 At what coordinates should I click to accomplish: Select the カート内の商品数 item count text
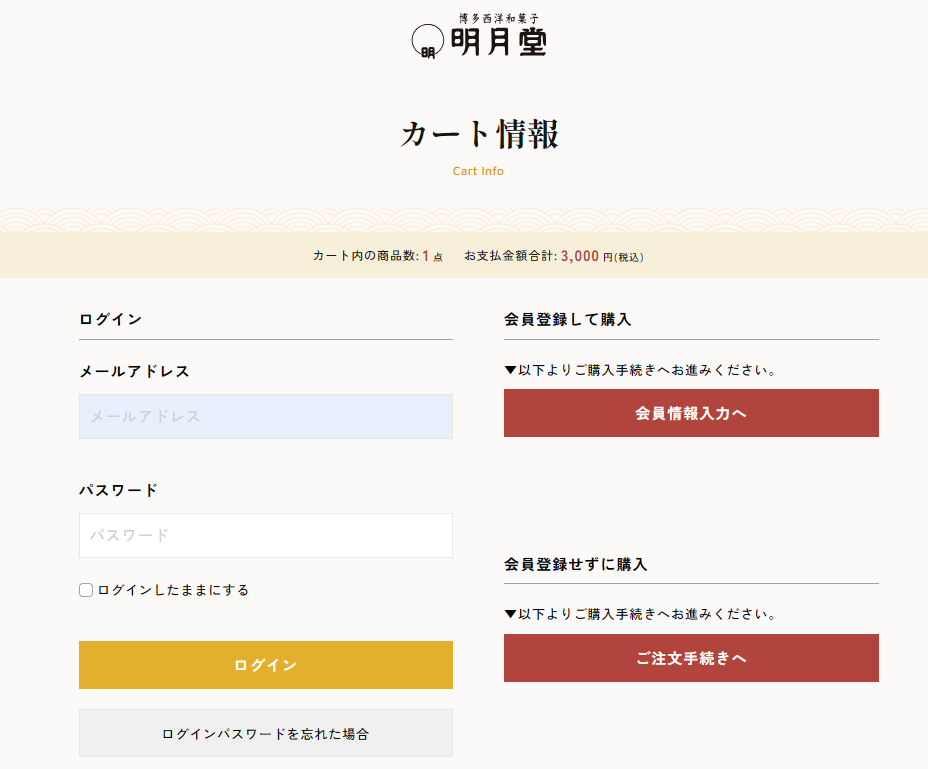377,256
